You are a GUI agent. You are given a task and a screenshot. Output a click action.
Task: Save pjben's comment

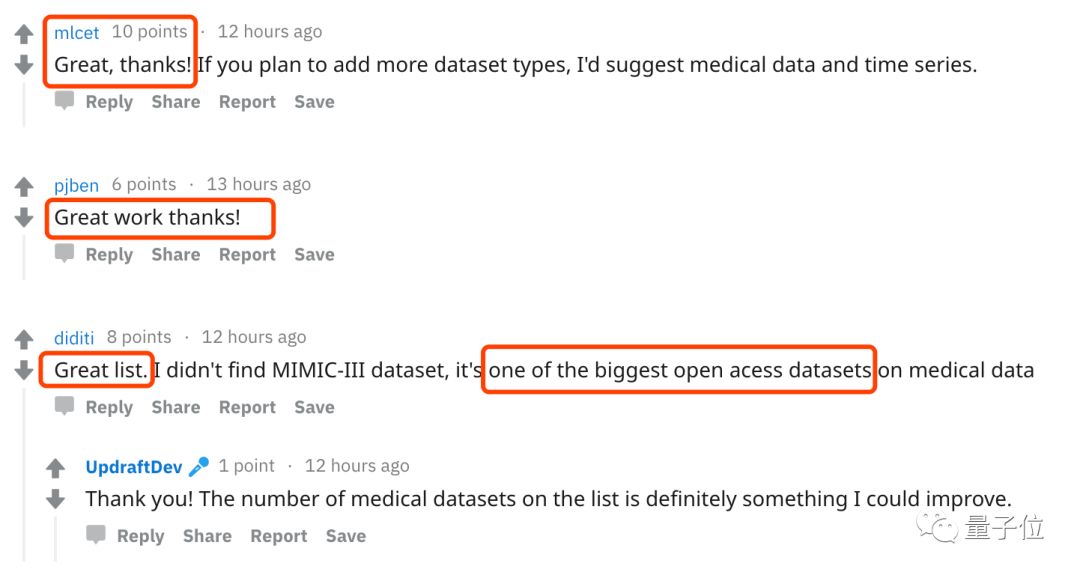(x=314, y=255)
